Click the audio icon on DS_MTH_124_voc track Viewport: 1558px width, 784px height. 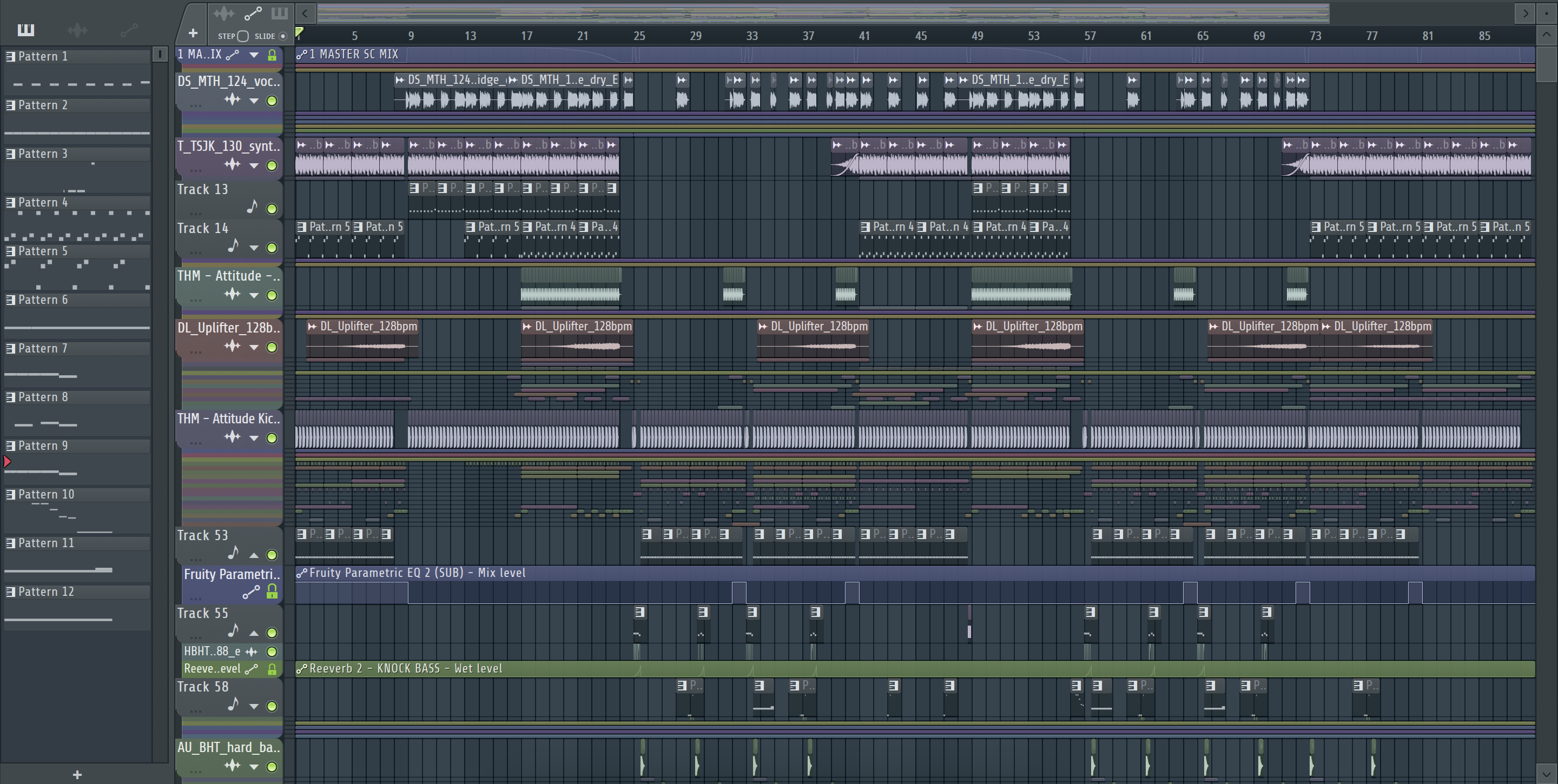click(x=232, y=99)
